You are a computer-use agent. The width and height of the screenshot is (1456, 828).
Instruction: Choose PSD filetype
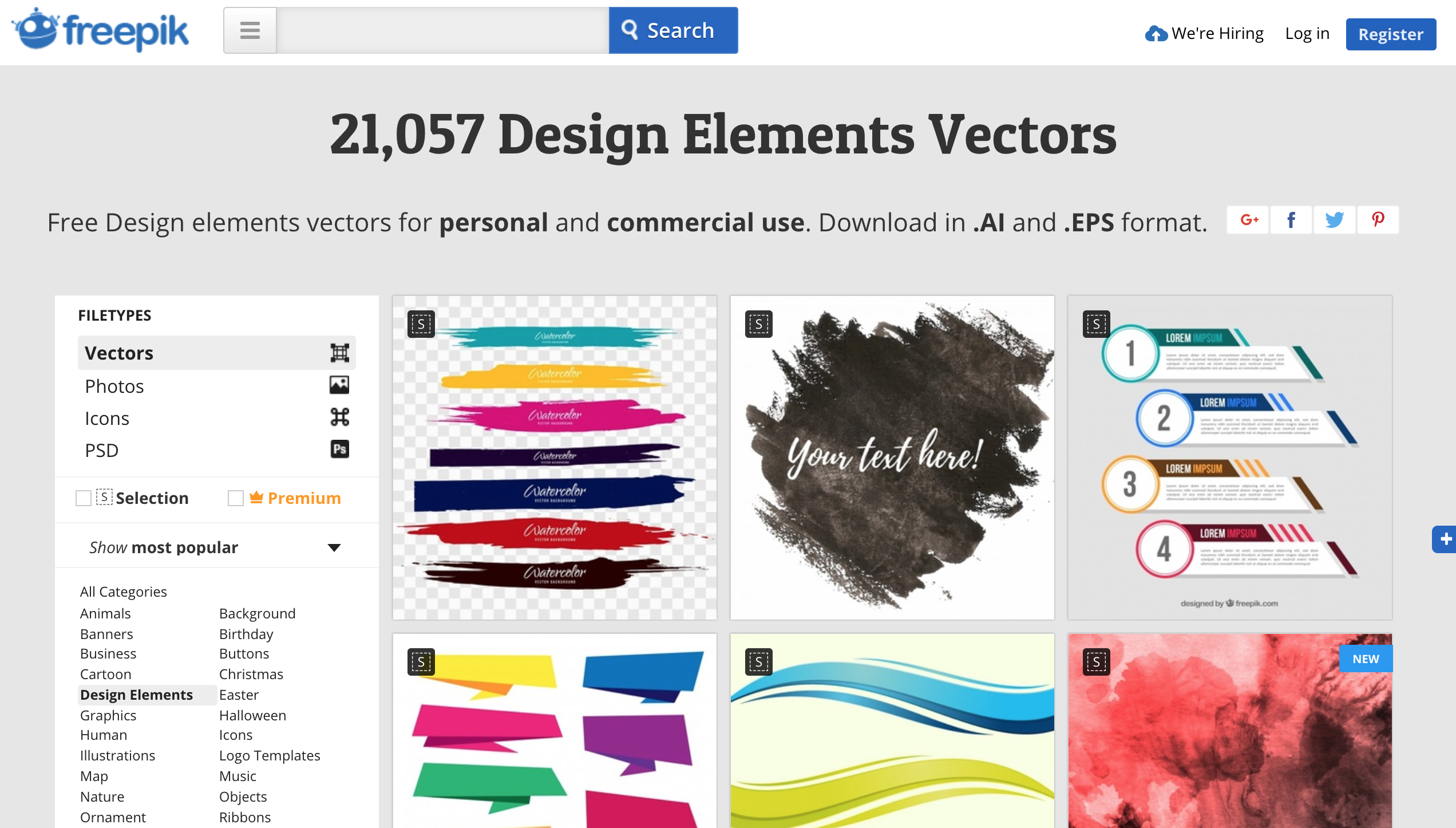[102, 451]
